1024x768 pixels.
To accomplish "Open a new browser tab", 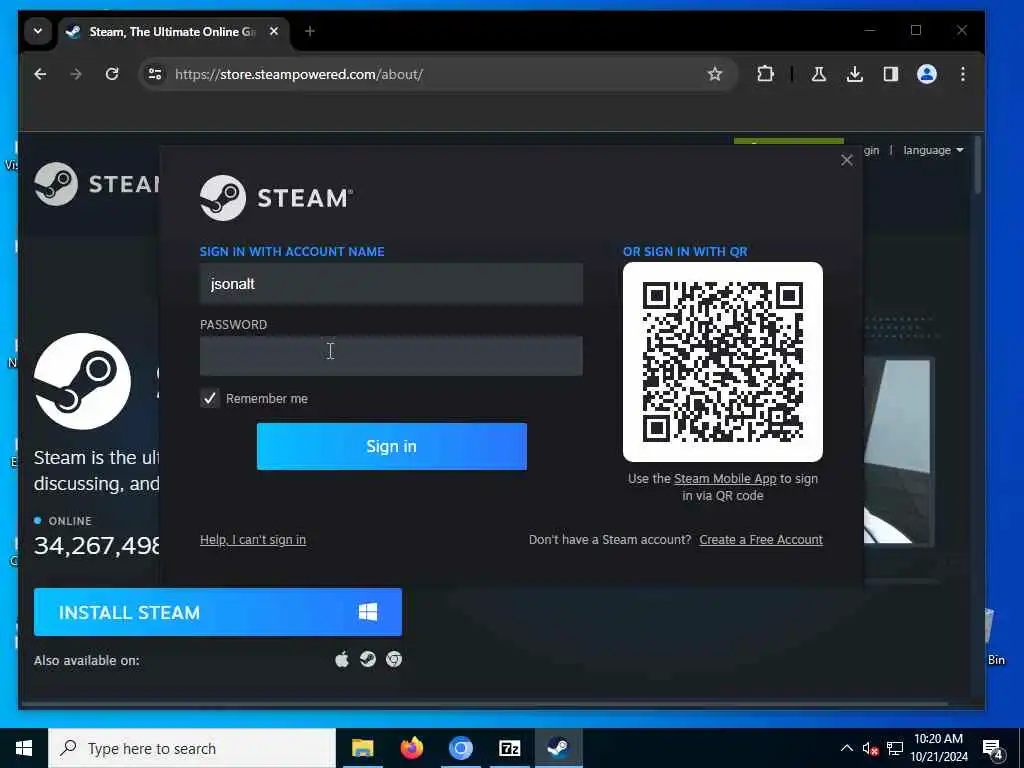I will 310,31.
